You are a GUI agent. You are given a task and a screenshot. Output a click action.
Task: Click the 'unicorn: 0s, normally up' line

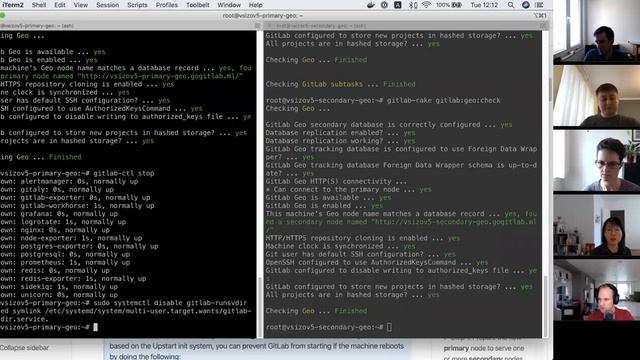(x=59, y=295)
